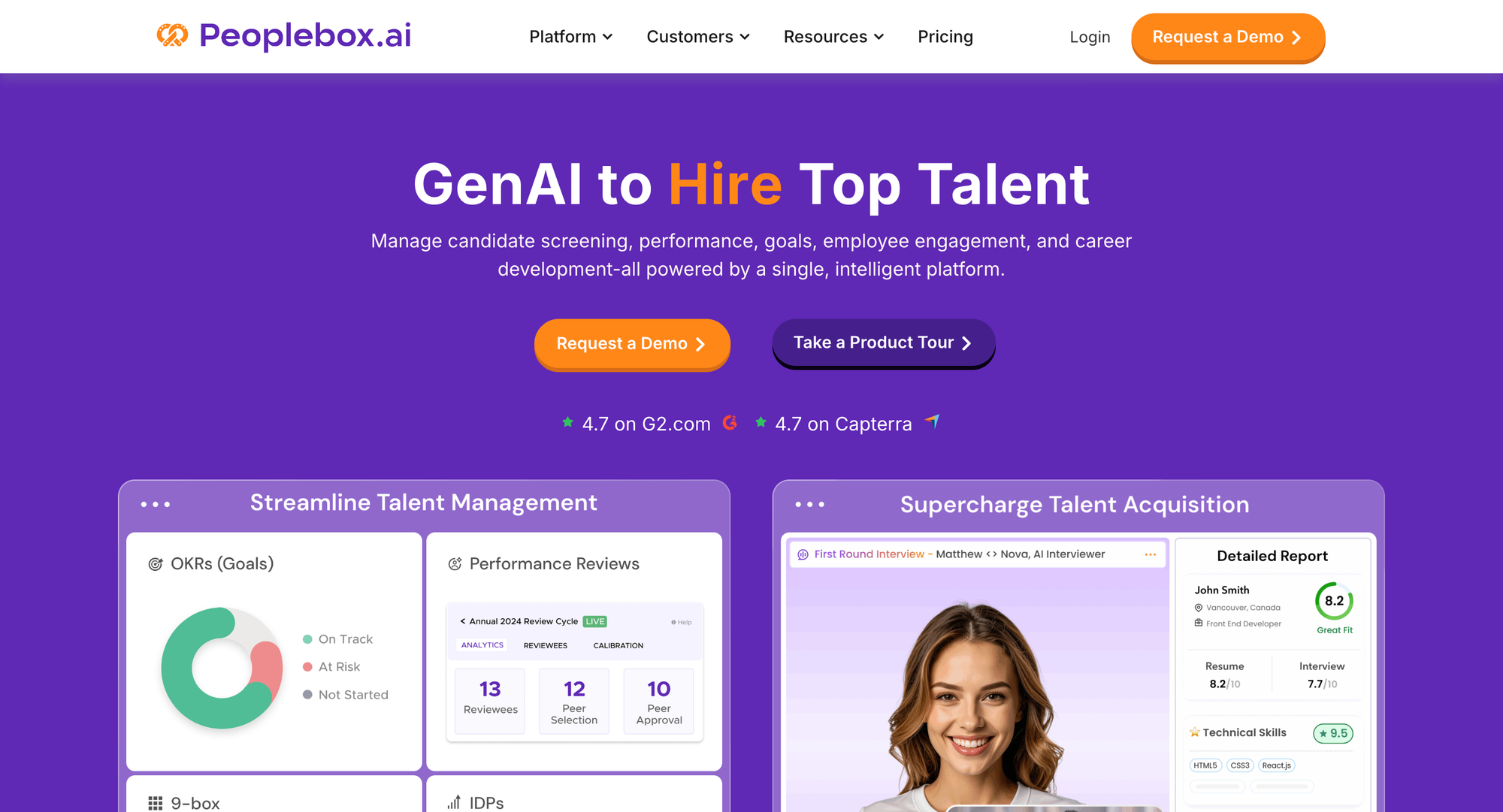The height and width of the screenshot is (812, 1503).
Task: Switch to the Calibration tab
Action: (x=618, y=645)
